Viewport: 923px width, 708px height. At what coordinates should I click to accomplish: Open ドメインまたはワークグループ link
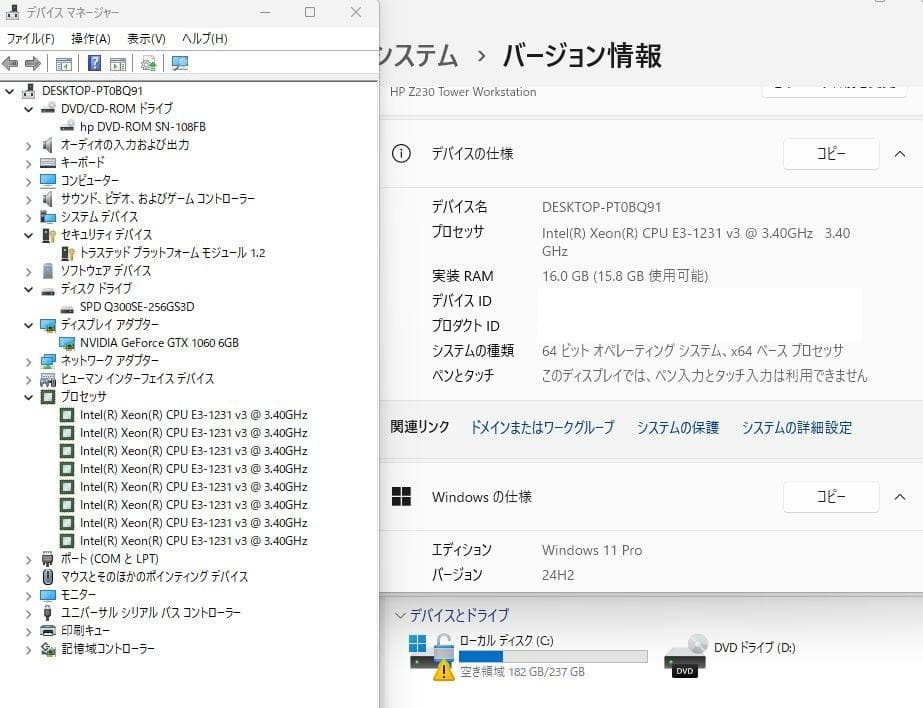click(x=542, y=427)
